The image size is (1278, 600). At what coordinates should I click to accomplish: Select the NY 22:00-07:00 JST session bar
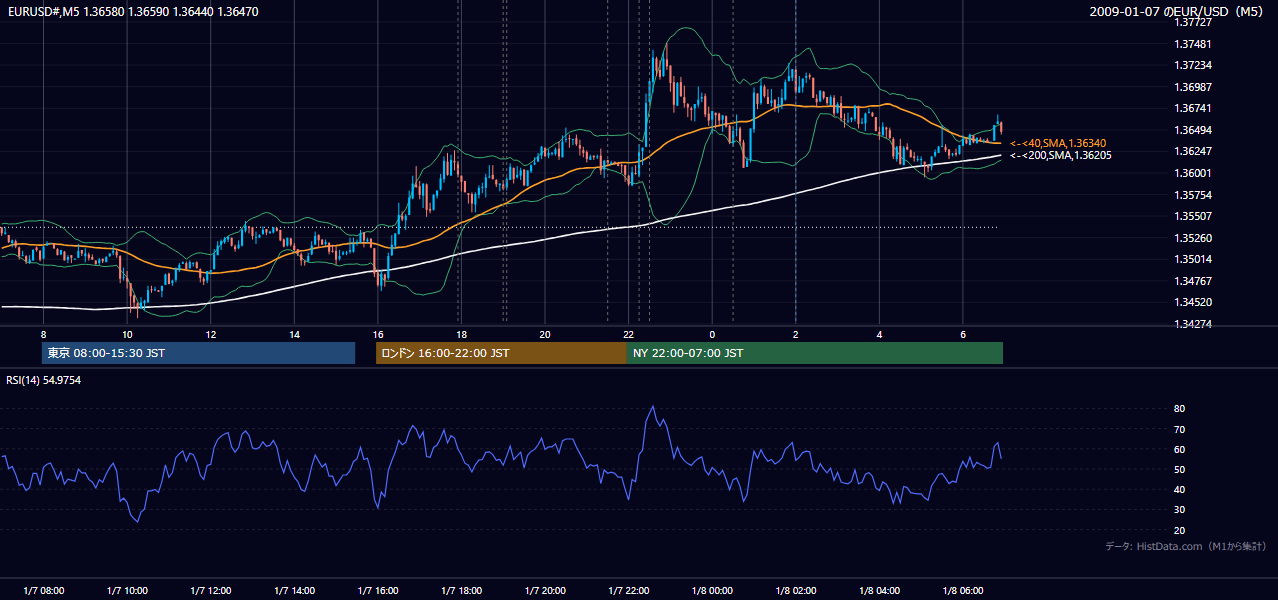pyautogui.click(x=815, y=353)
